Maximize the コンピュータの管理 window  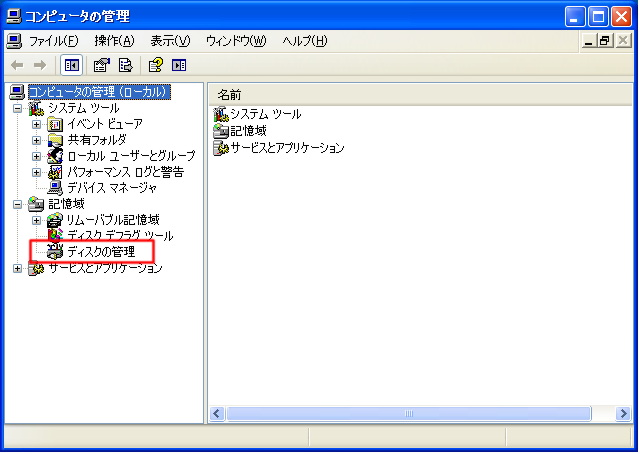tap(598, 17)
